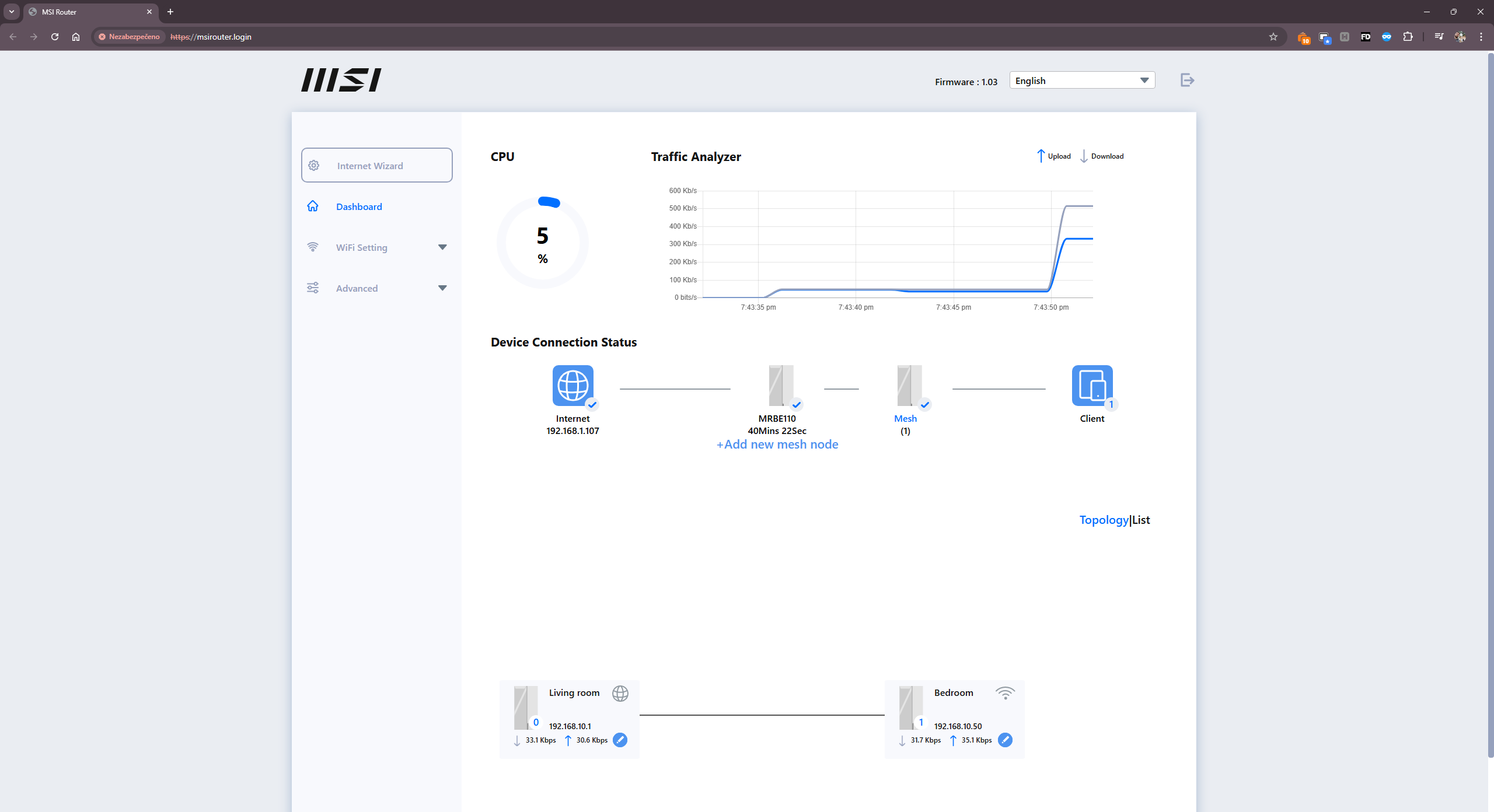Edit the Living room node pencil icon
1494x812 pixels.
point(620,740)
